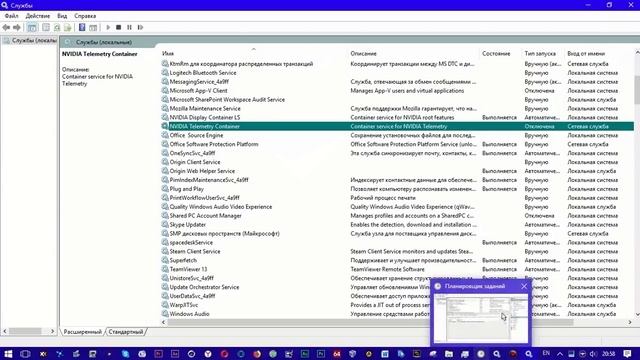
Task: Click the gear icon beside TeamViewer 13
Action: (x=165, y=269)
